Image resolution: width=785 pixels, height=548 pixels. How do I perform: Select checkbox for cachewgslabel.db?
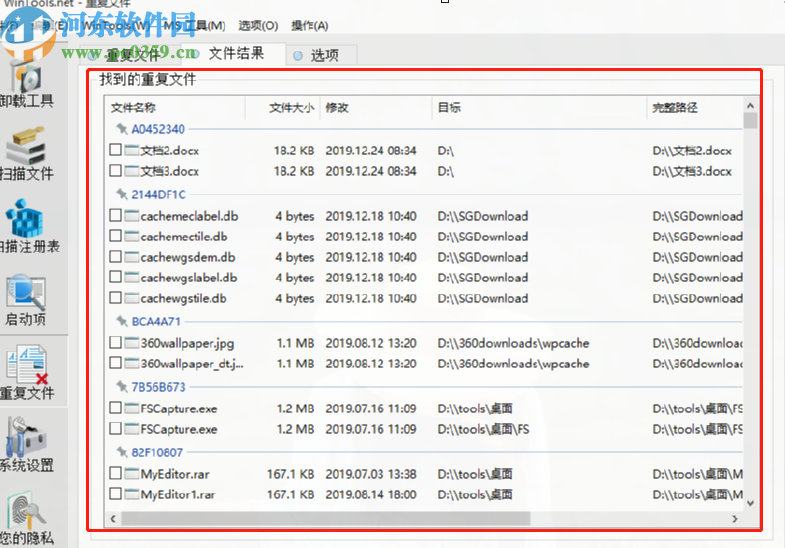pos(116,277)
